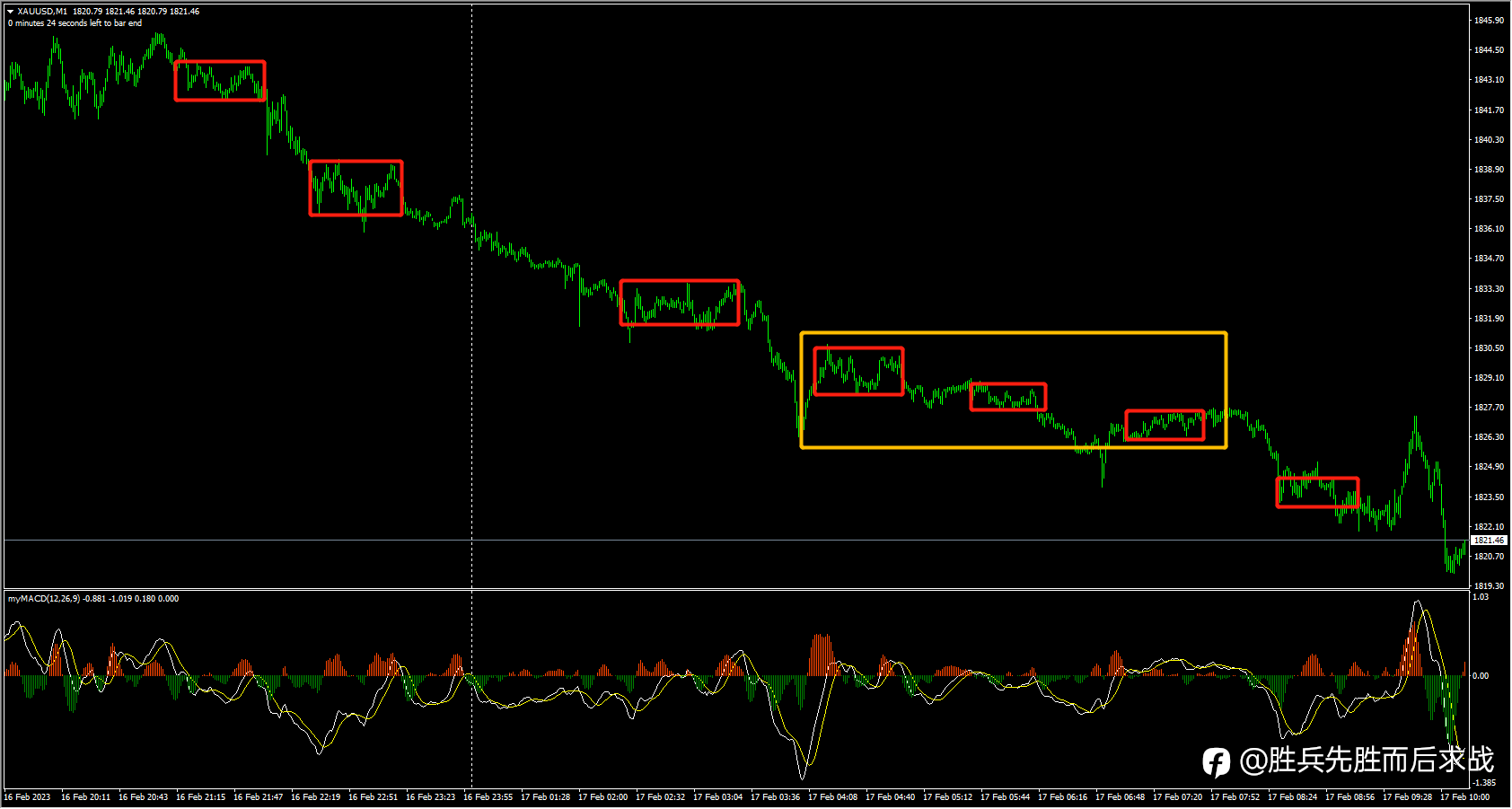Click the current price tag 1821.46

[x=1490, y=541]
